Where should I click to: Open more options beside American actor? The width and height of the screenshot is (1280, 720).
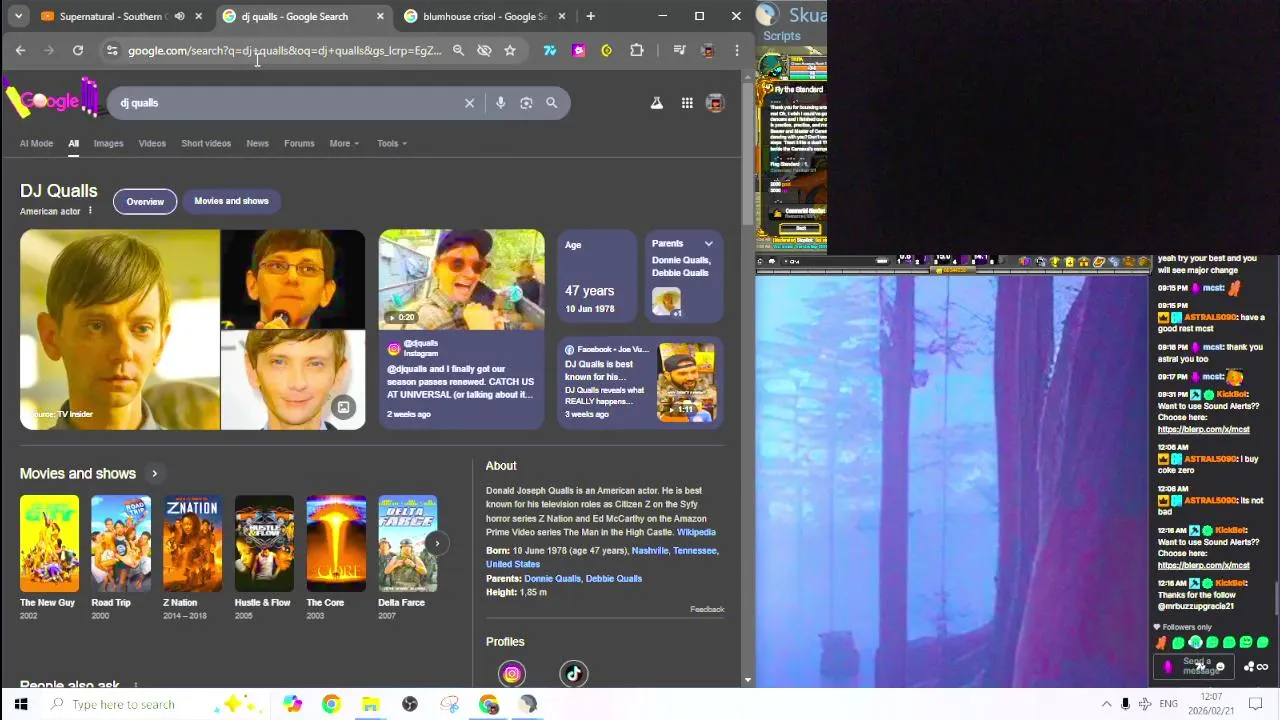[x=89, y=211]
